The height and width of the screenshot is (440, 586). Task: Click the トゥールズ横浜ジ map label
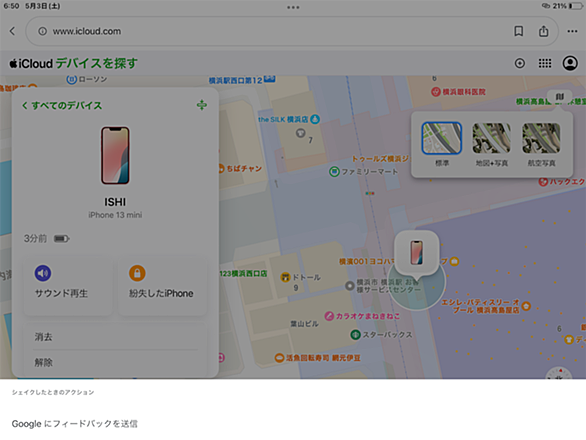[380, 159]
